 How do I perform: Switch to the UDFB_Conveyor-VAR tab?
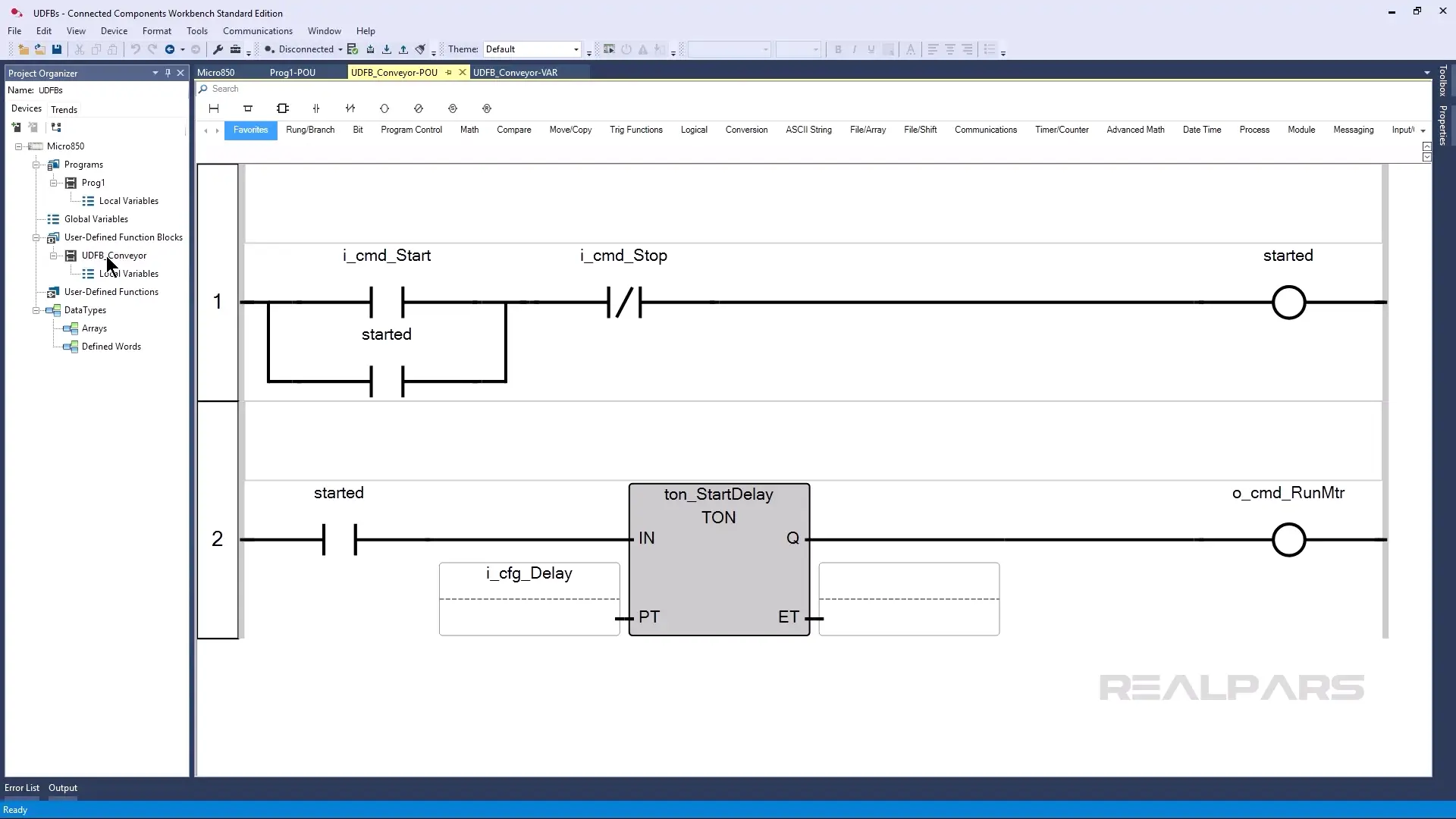516,73
